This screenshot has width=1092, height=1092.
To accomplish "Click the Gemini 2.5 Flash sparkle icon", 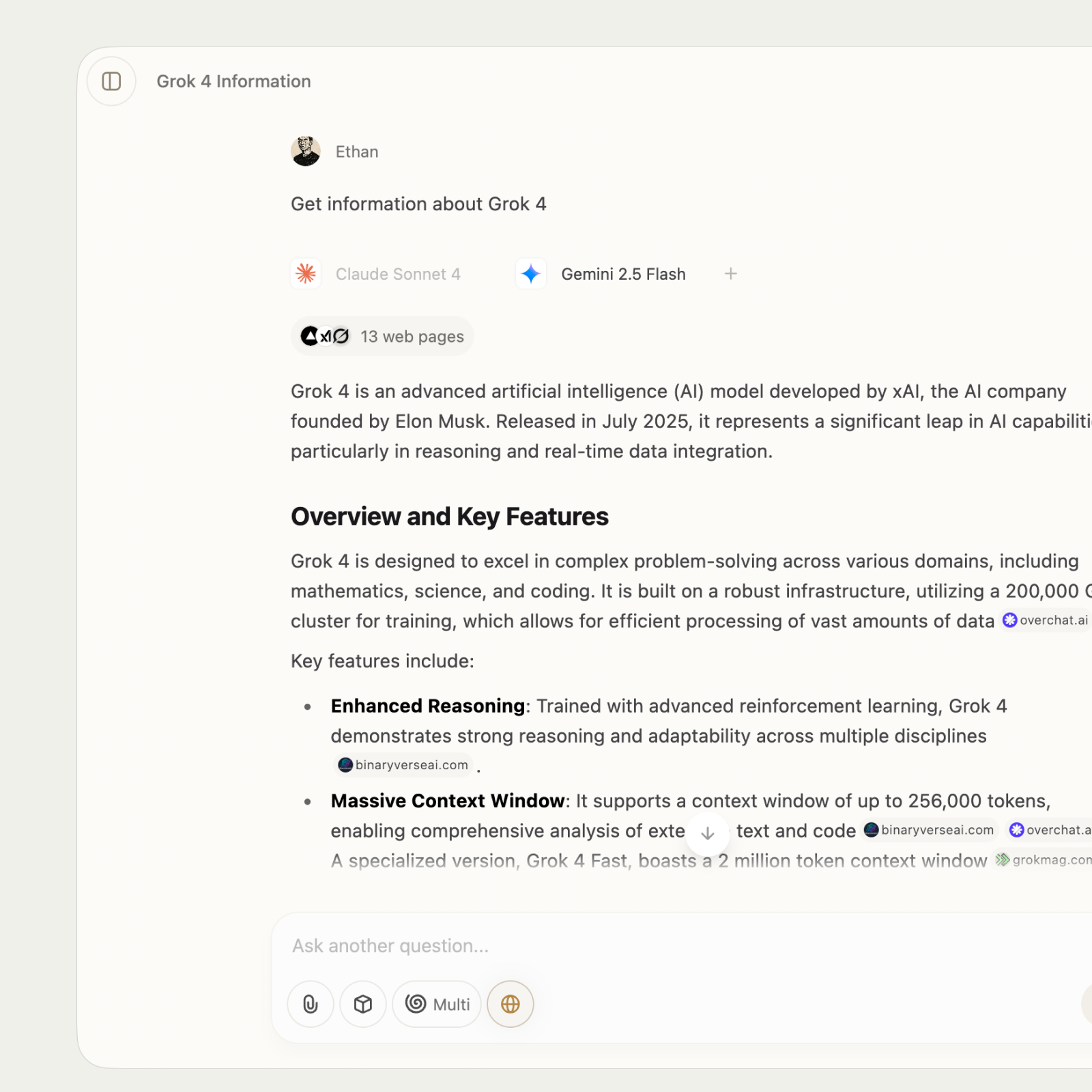I will coord(531,274).
